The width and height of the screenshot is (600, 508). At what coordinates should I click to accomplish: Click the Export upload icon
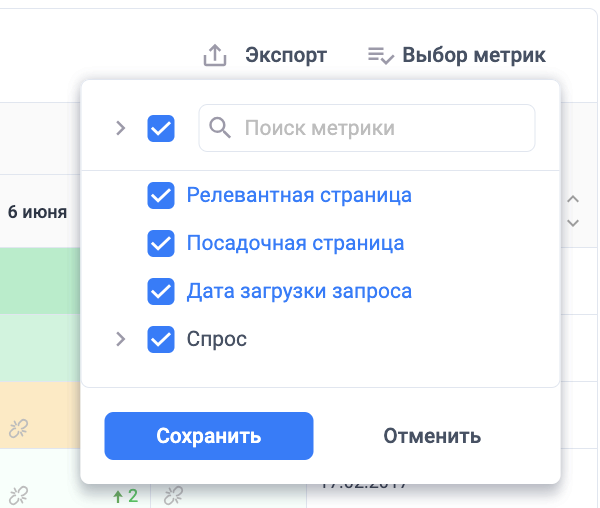(x=215, y=55)
